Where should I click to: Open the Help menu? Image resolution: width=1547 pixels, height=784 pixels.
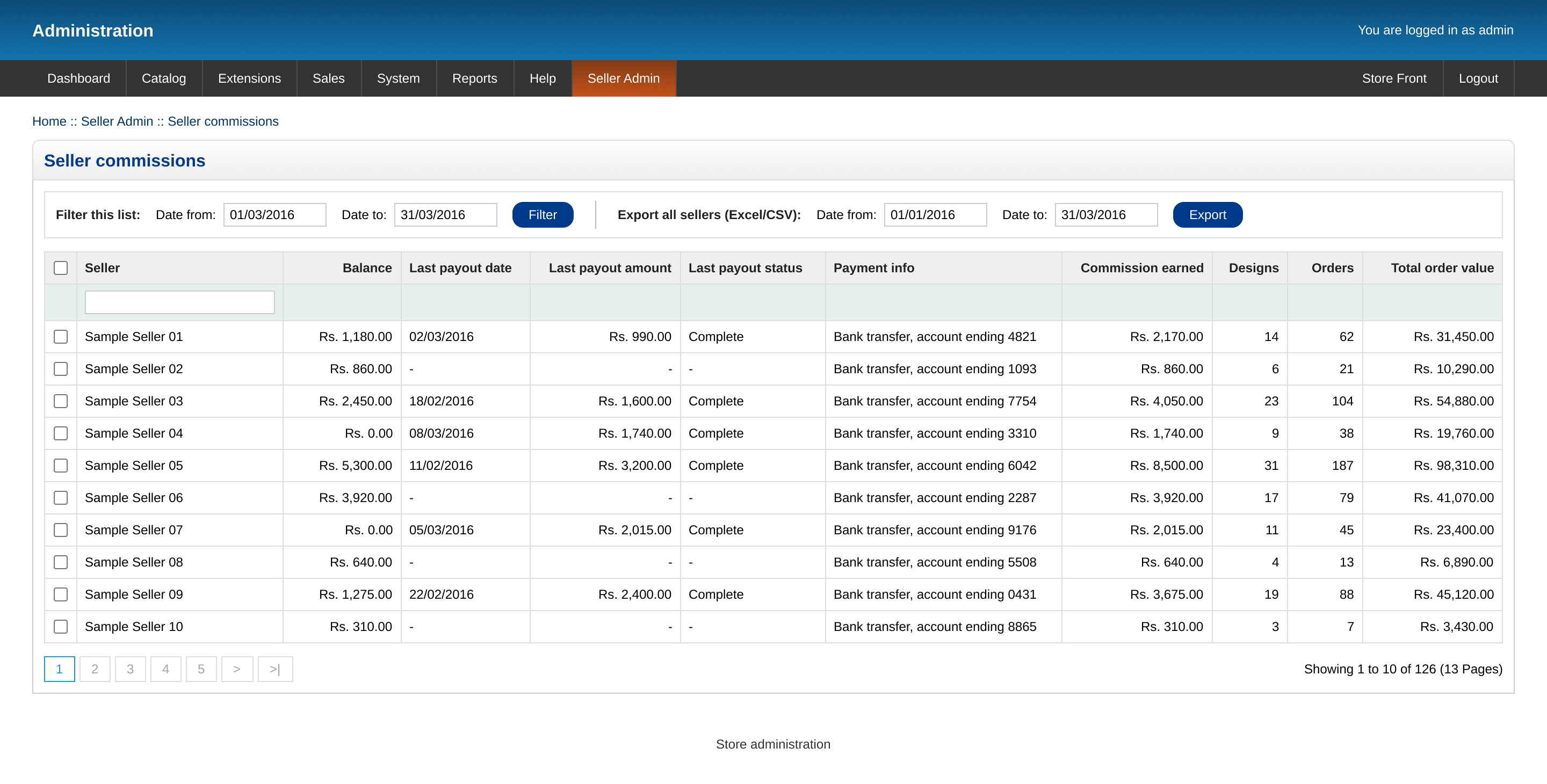[543, 78]
